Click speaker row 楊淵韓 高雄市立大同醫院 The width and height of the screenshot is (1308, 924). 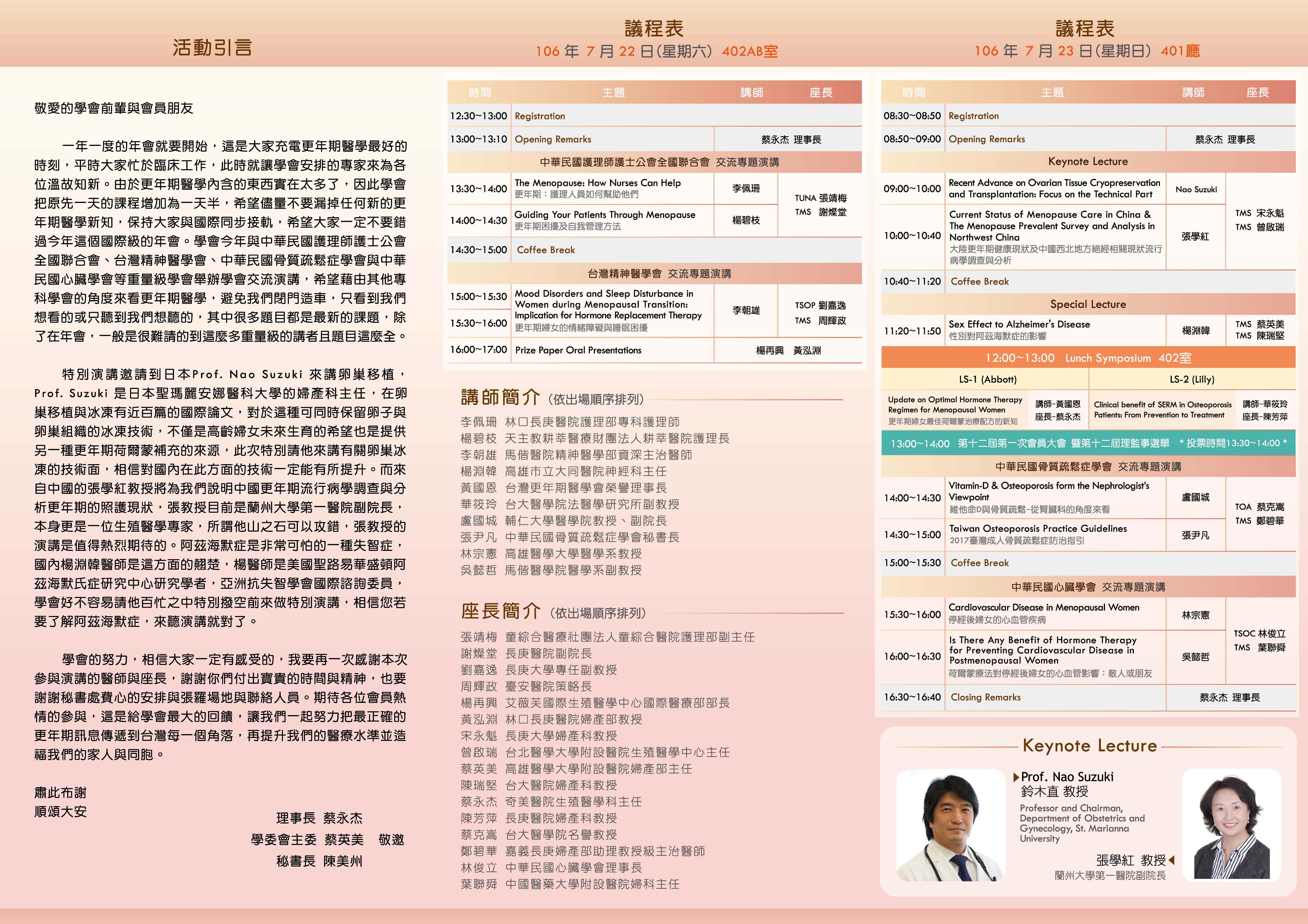[x=564, y=472]
